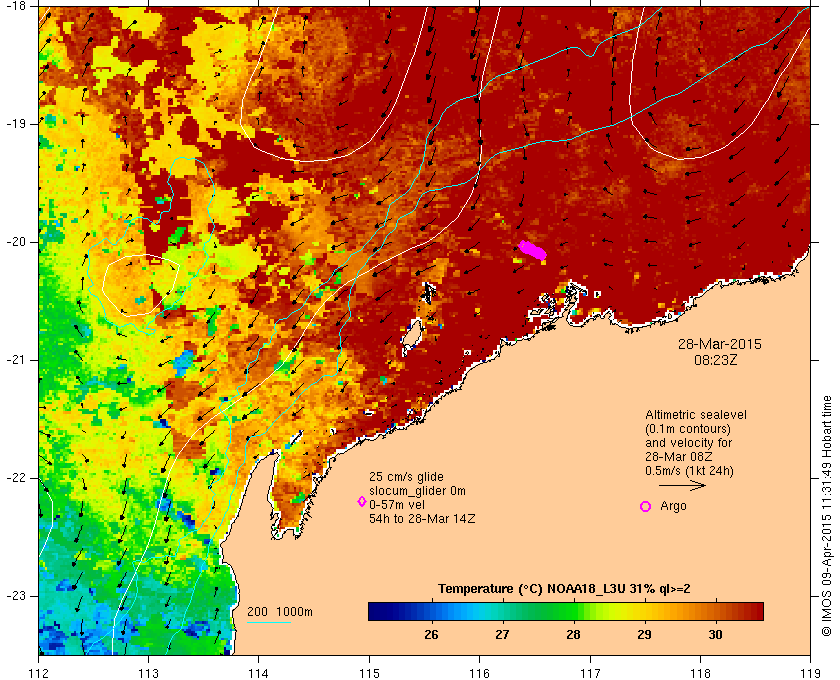
Task: Click the magenta glider diamond legend marker
Action: click(362, 502)
